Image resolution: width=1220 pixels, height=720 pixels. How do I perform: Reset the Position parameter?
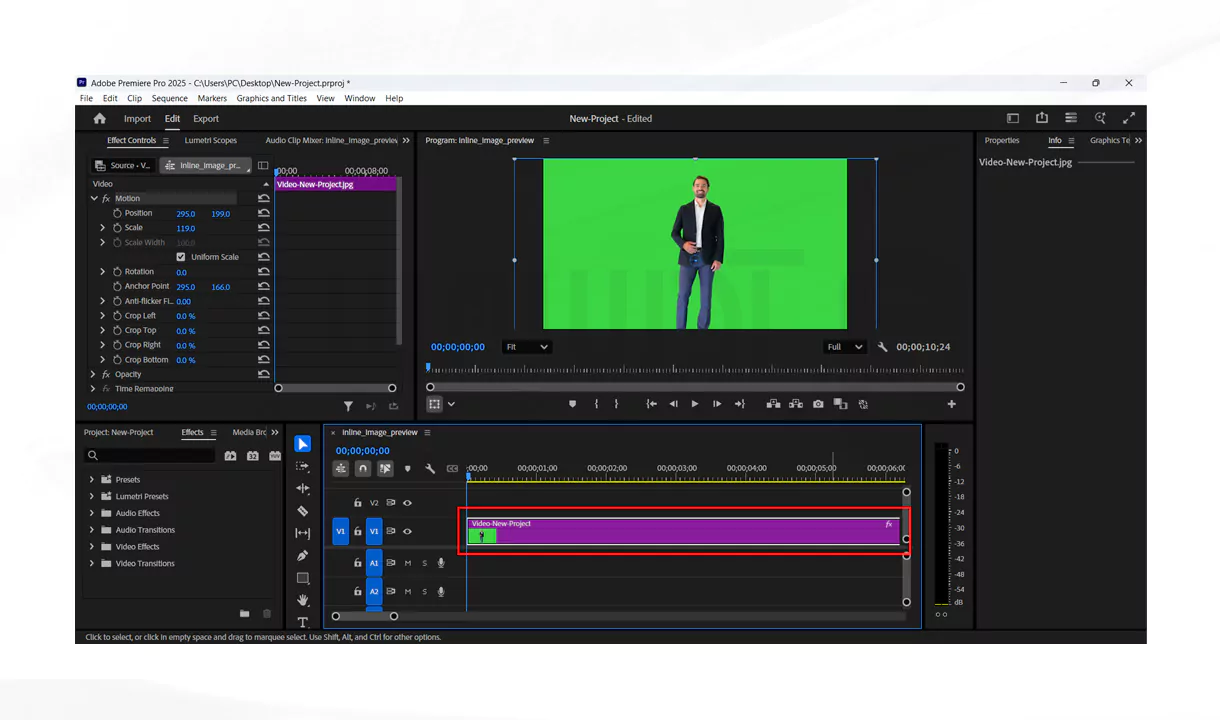(x=263, y=213)
